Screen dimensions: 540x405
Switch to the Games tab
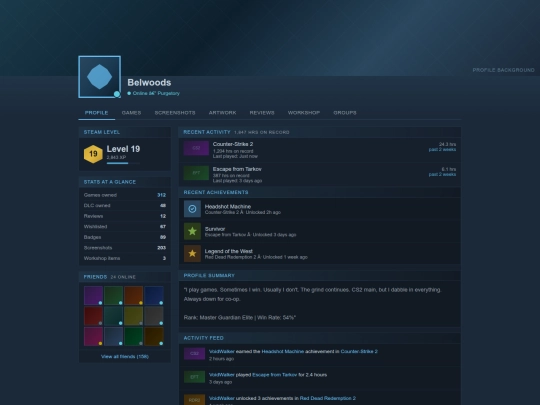click(x=131, y=113)
